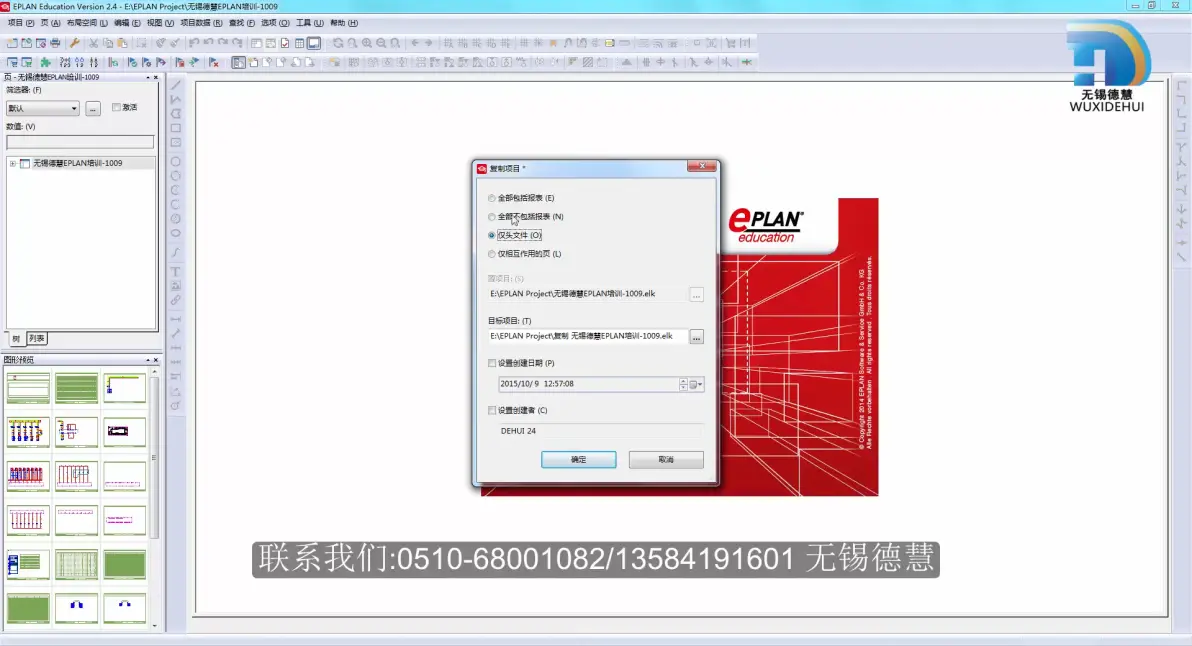Screen dimensions: 1192x646
Task: Select 仅相互作用的页 (L) radio option
Action: 492,254
